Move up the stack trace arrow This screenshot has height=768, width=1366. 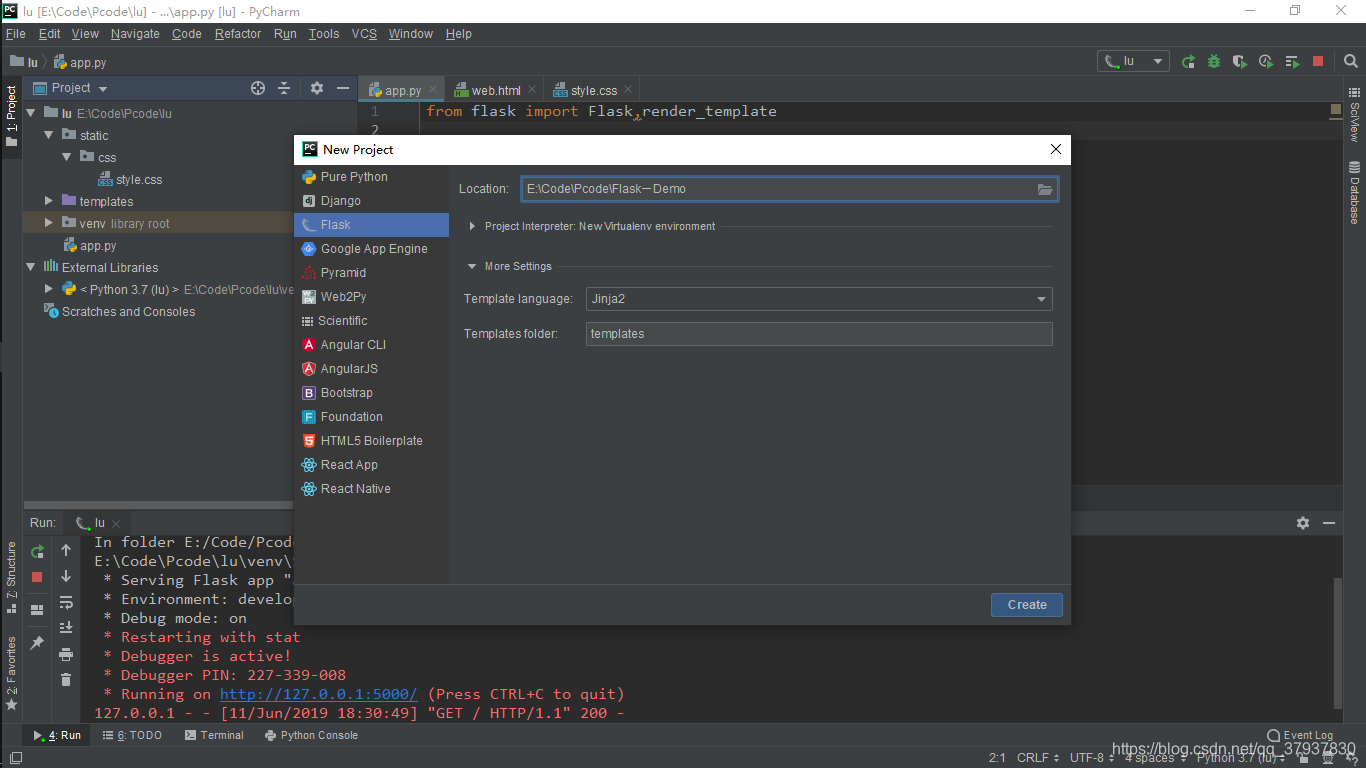point(66,550)
